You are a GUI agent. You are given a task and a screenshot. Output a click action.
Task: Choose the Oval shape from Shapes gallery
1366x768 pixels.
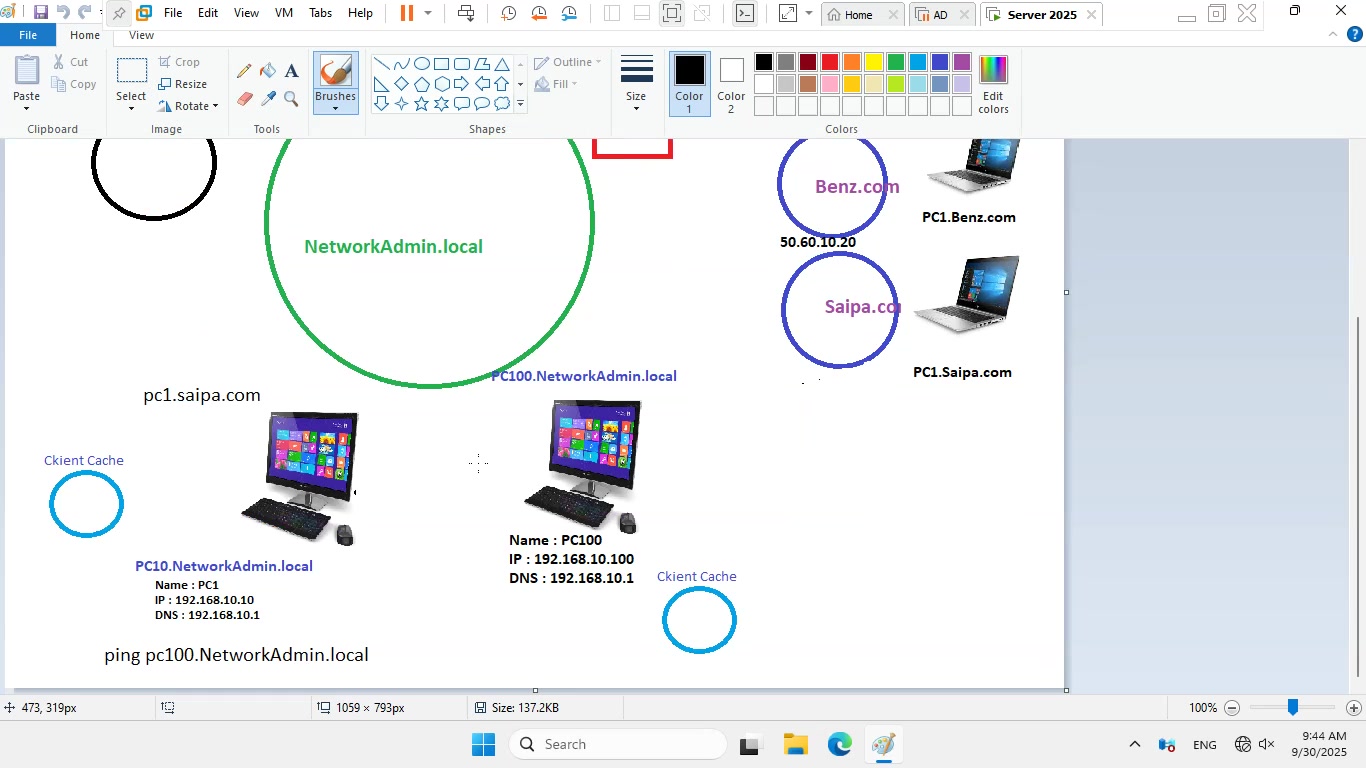tap(421, 63)
